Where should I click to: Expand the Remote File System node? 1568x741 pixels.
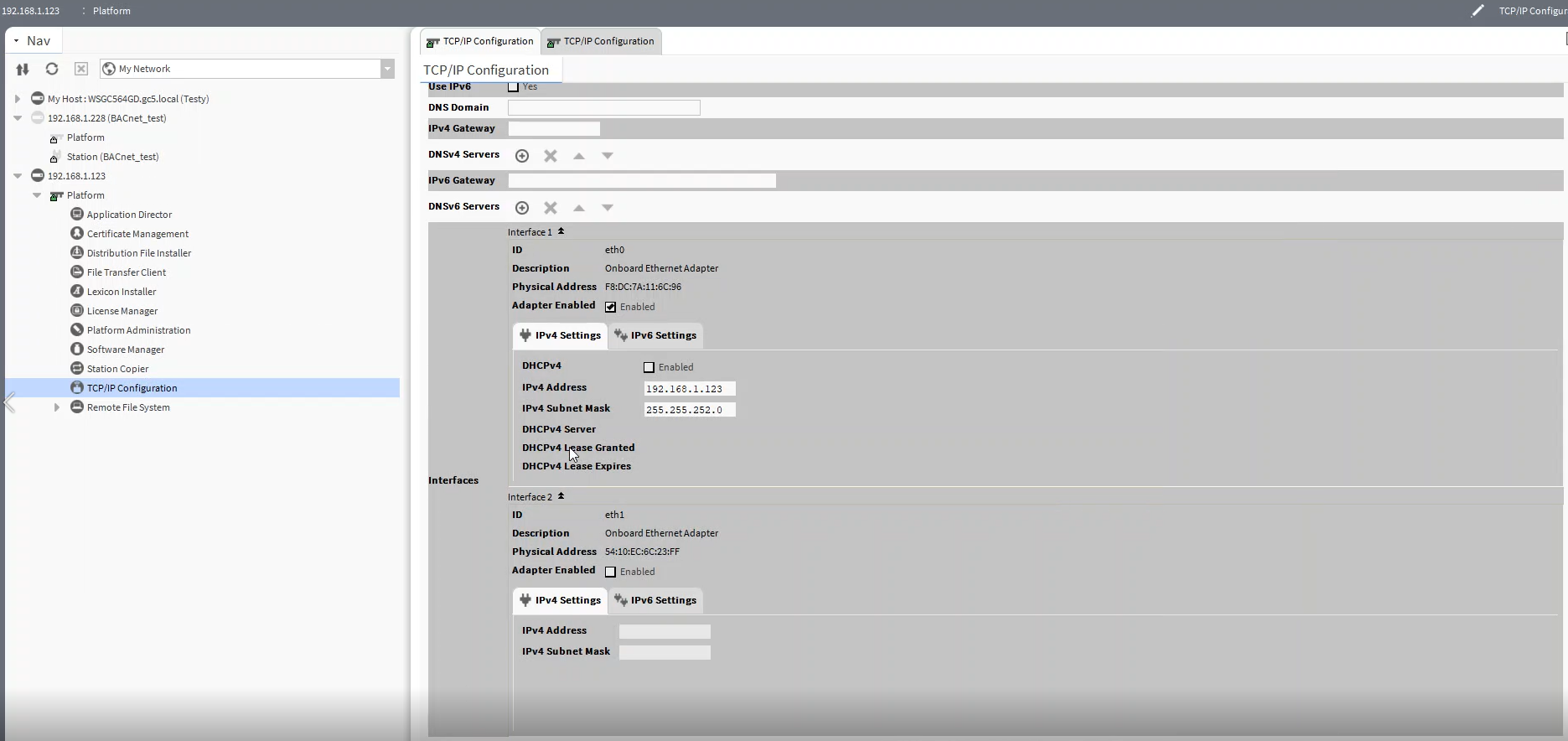tap(57, 407)
